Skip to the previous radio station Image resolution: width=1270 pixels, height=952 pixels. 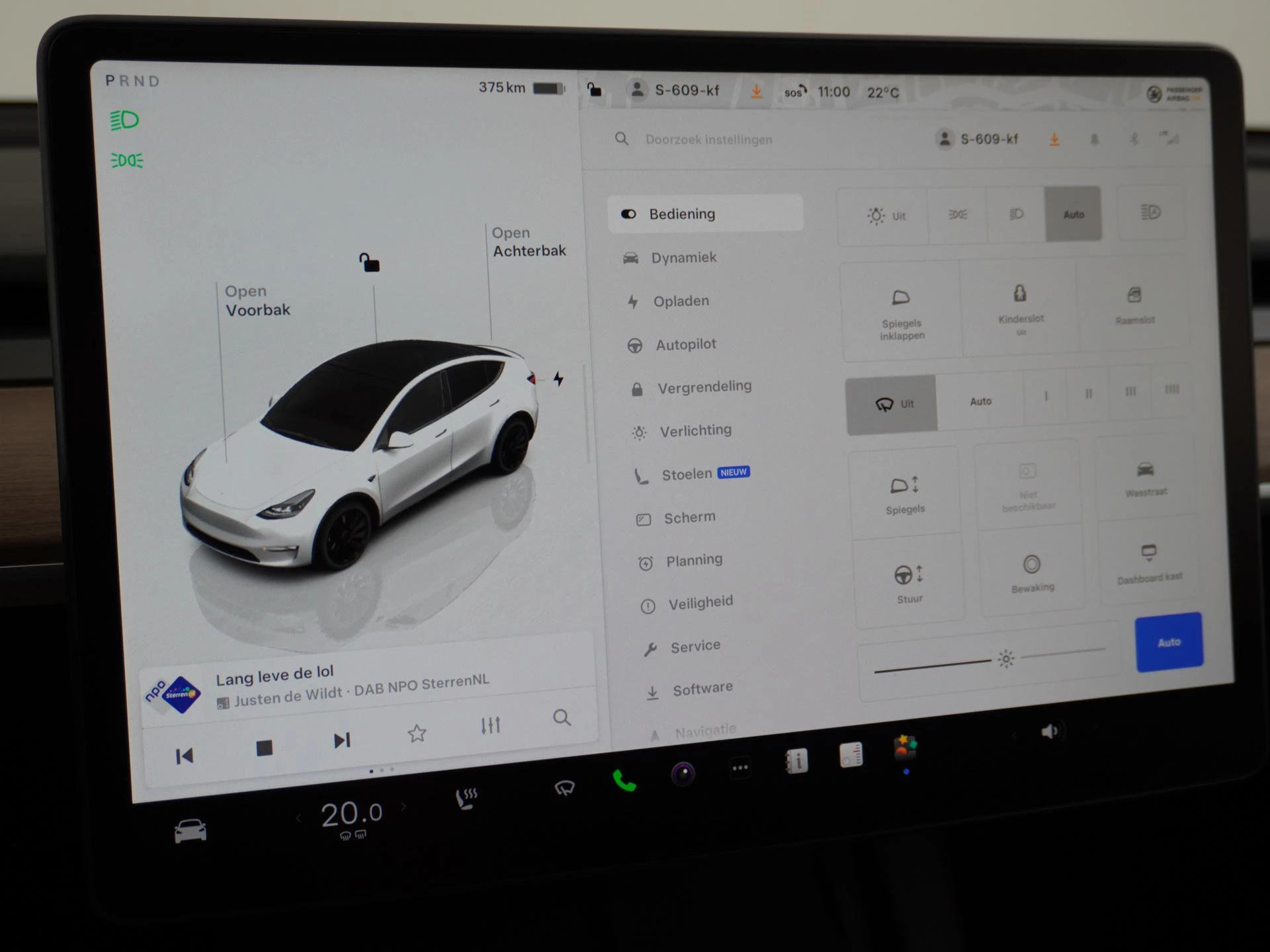[185, 756]
